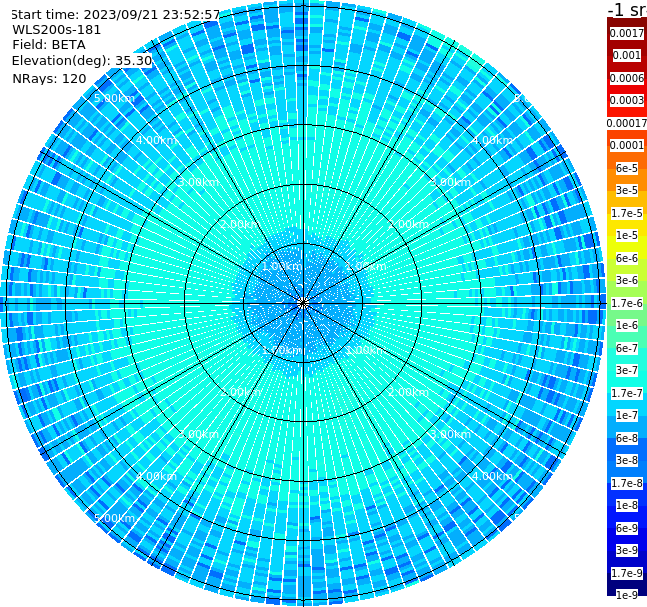Pick the 1e-8 color scale label
This screenshot has height=607, width=647.
coord(627,505)
